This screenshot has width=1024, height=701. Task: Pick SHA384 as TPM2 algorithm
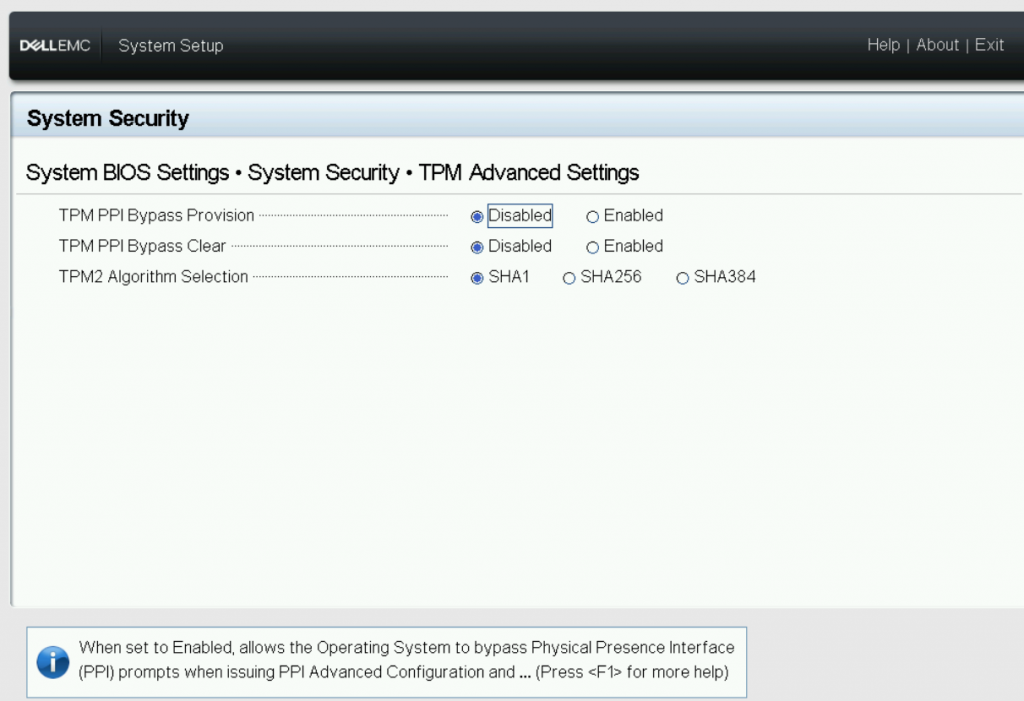pyautogui.click(x=683, y=278)
